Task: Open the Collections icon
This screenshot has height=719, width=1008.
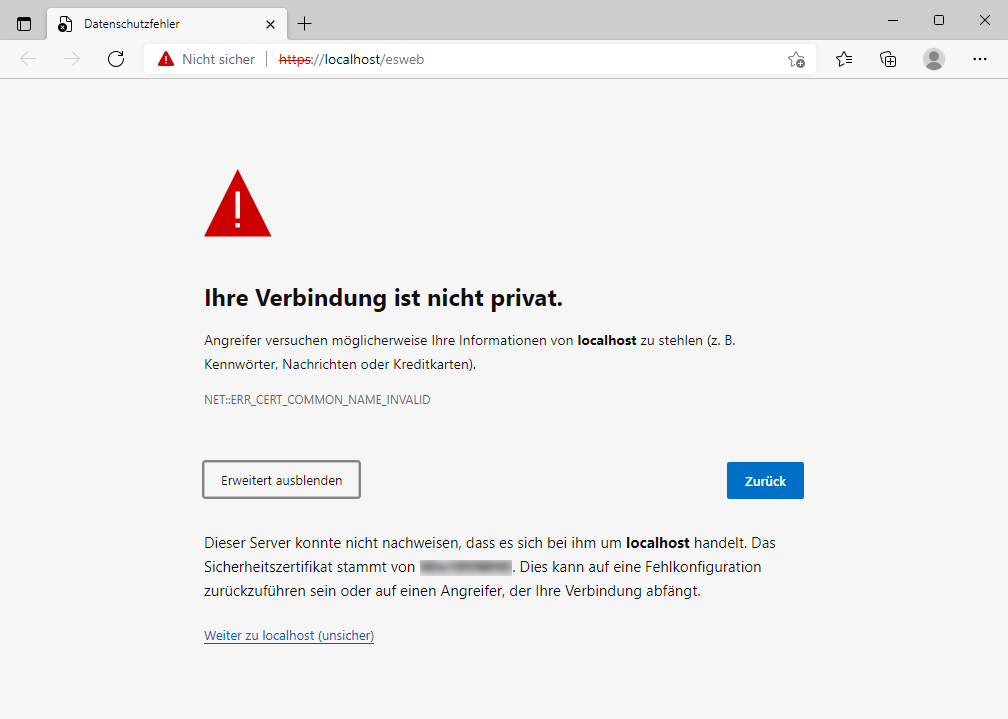Action: click(888, 59)
